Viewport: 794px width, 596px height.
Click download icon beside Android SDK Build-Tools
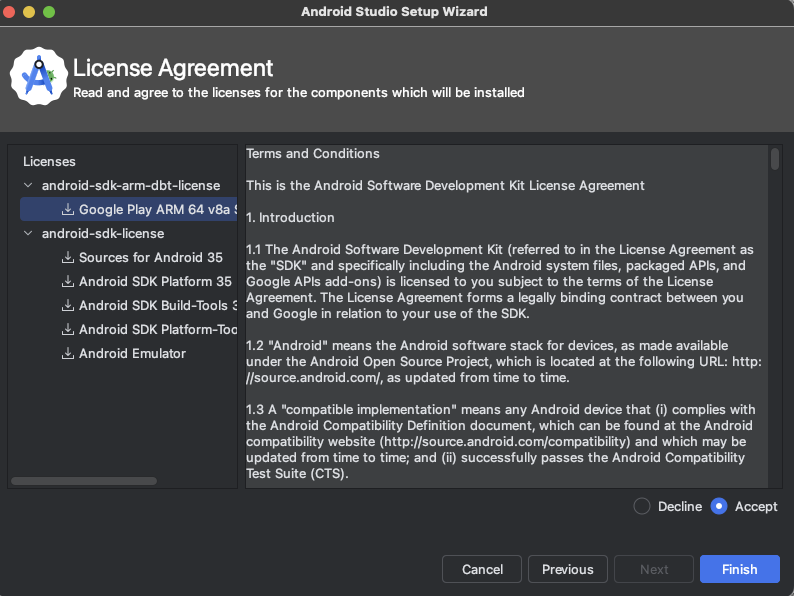pyautogui.click(x=68, y=305)
